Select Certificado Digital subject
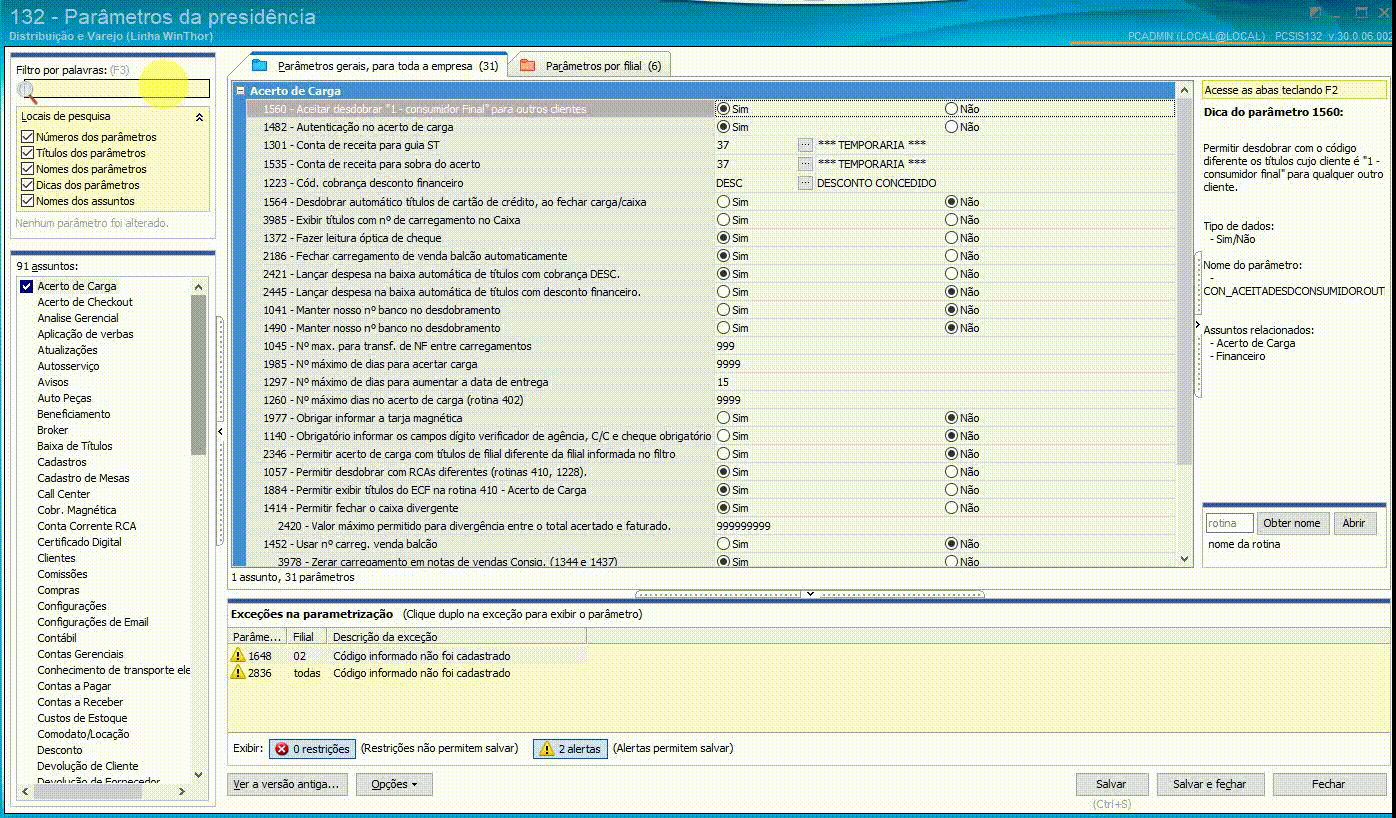Viewport: 1396px width, 818px height. [x=79, y=542]
